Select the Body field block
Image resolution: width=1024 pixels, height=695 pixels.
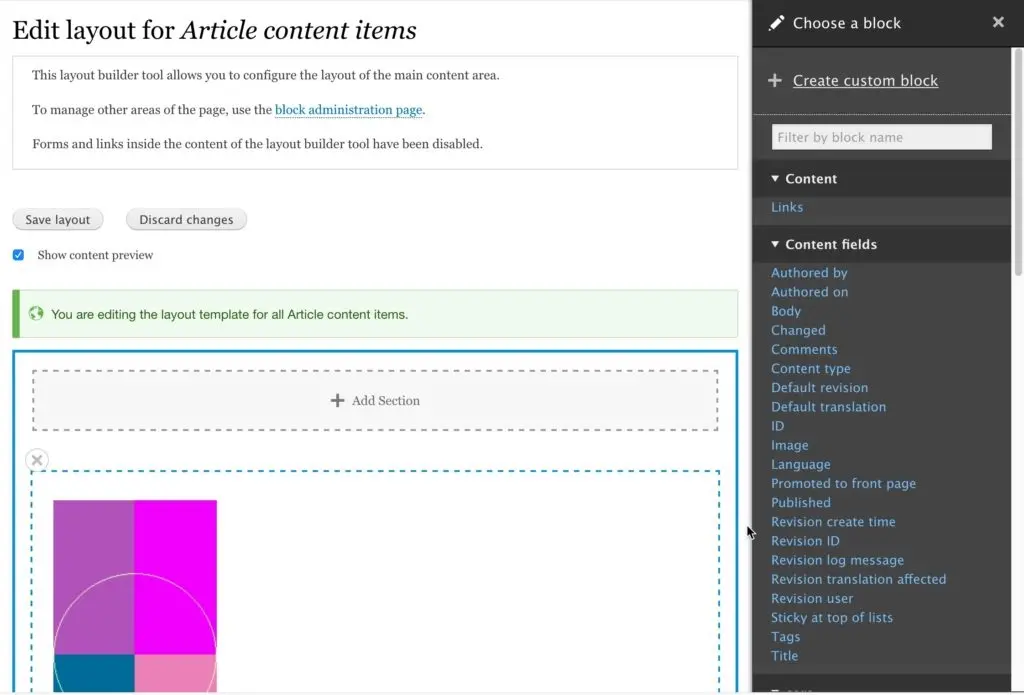tap(786, 311)
